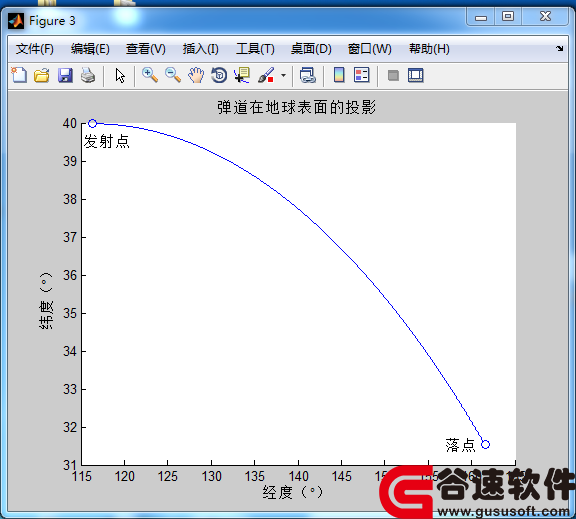The width and height of the screenshot is (576, 519).
Task: Activate the Rotate 3D tool
Action: (219, 75)
